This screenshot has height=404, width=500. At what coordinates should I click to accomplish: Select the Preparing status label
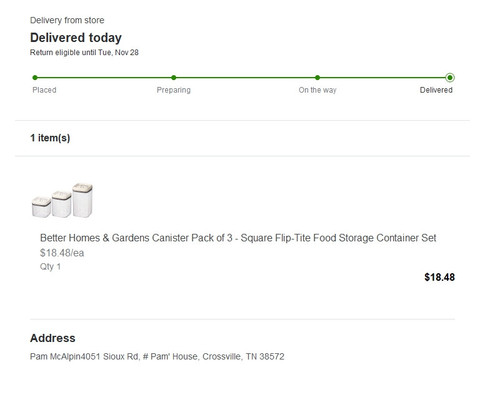tap(174, 90)
